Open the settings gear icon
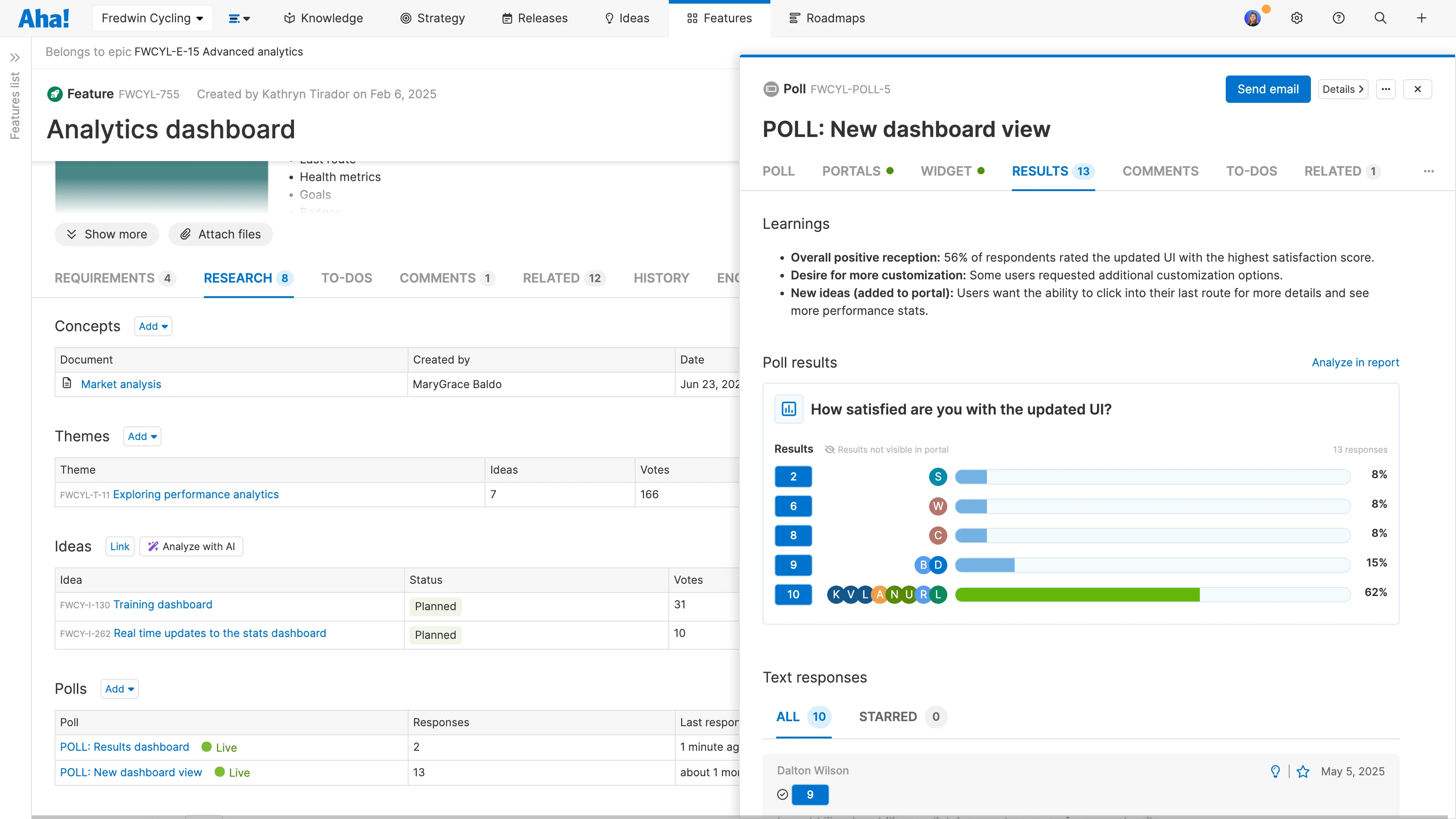1456x819 pixels. point(1297,18)
